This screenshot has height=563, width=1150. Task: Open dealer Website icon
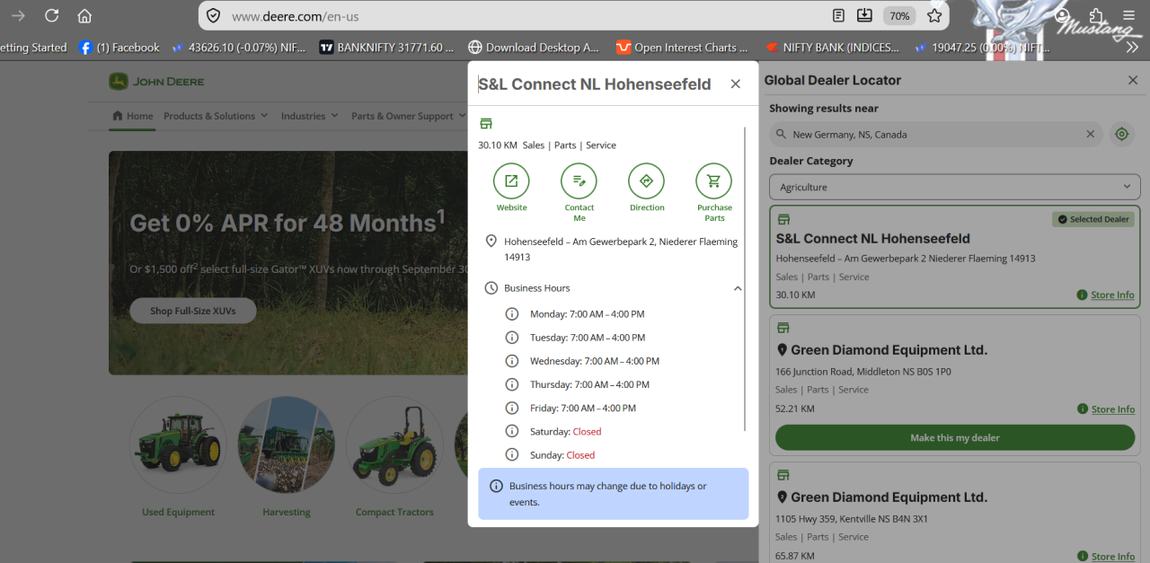pyautogui.click(x=511, y=181)
